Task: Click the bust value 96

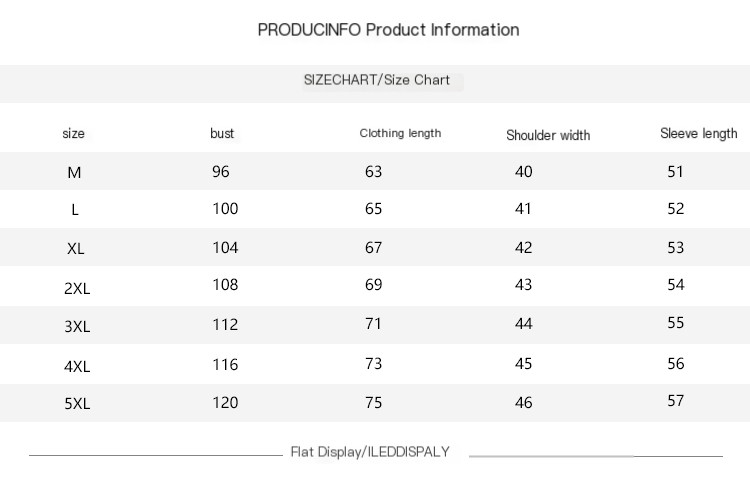Action: 221,171
